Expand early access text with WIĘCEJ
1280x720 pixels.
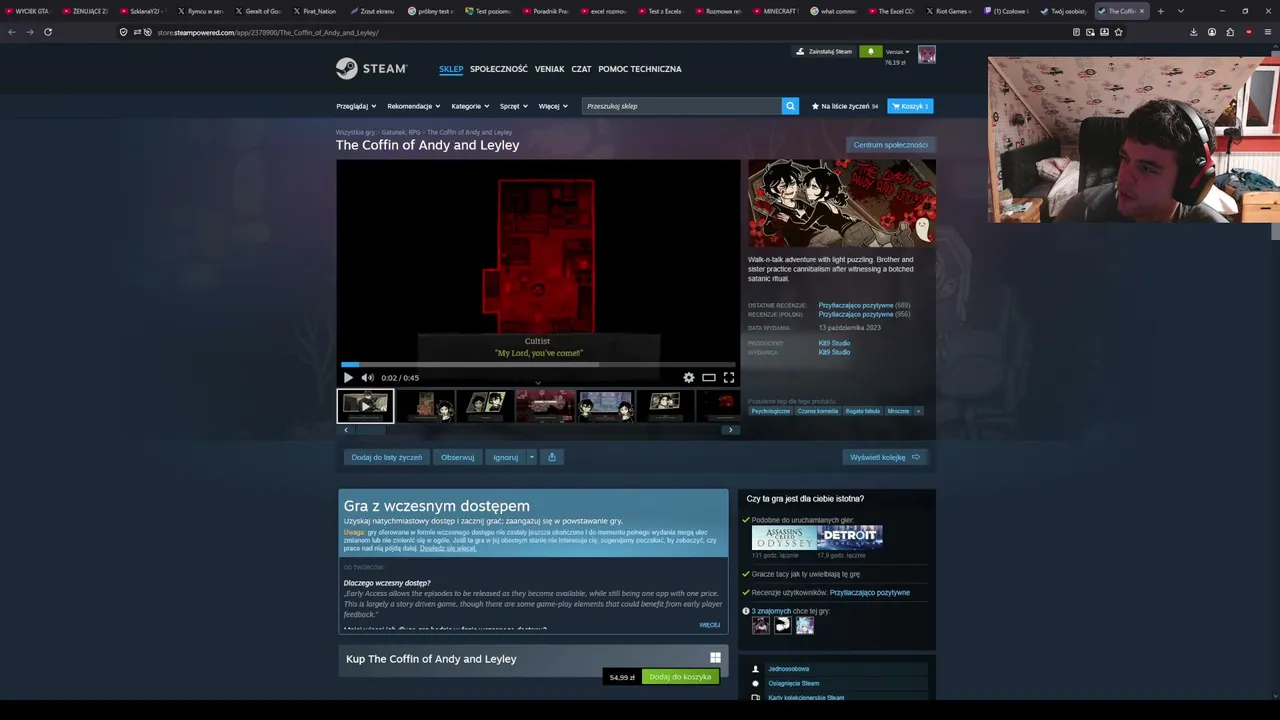click(709, 625)
